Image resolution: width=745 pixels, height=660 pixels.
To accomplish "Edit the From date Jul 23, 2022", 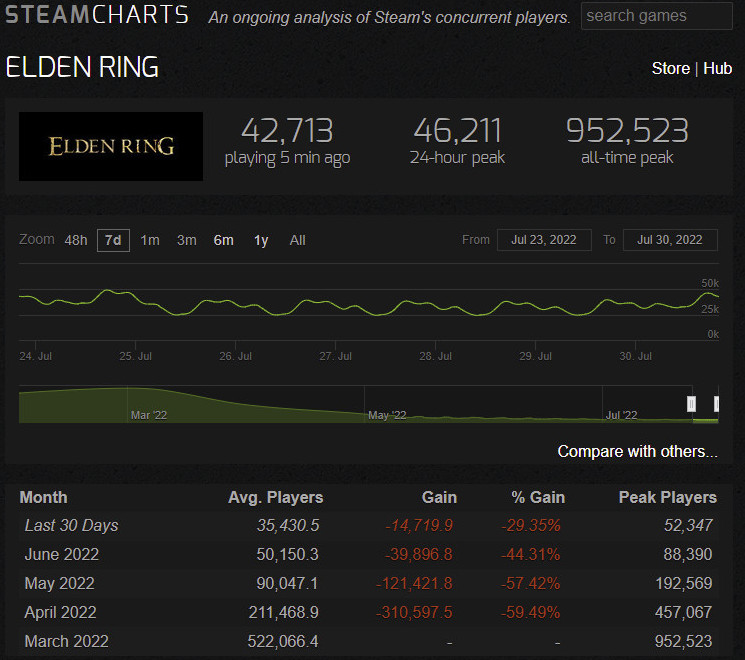I will coord(544,240).
